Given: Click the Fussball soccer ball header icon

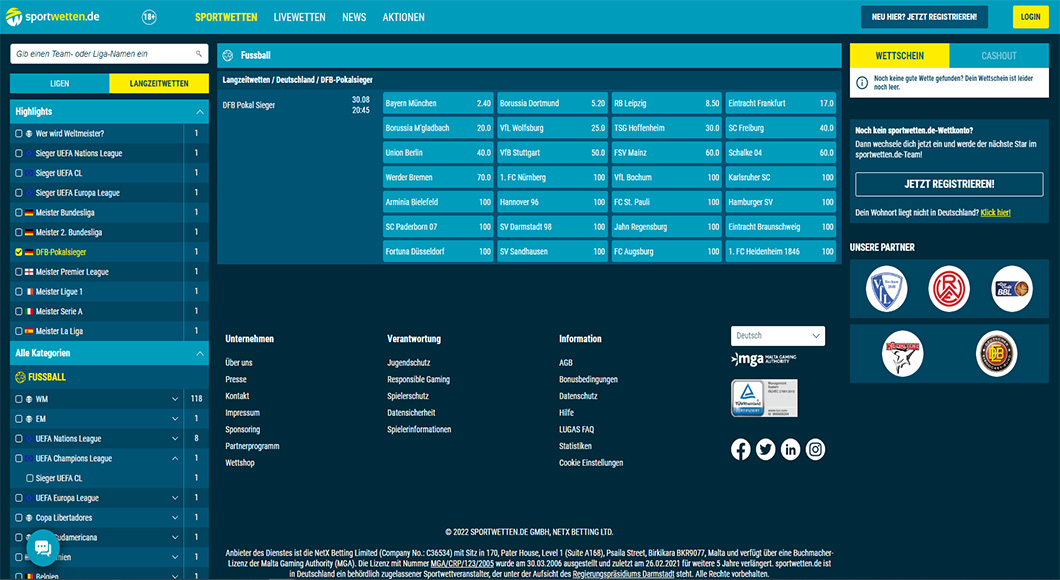Looking at the screenshot, I should point(228,55).
